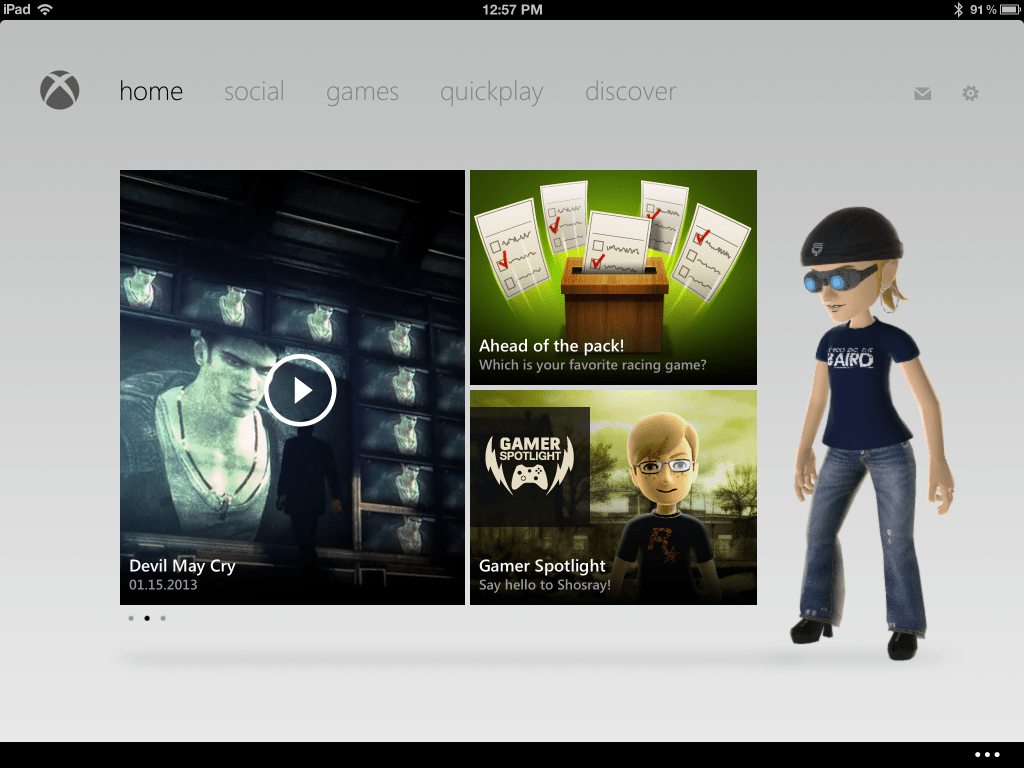Open settings via the gear icon
Image resolution: width=1024 pixels, height=768 pixels.
tap(970, 93)
